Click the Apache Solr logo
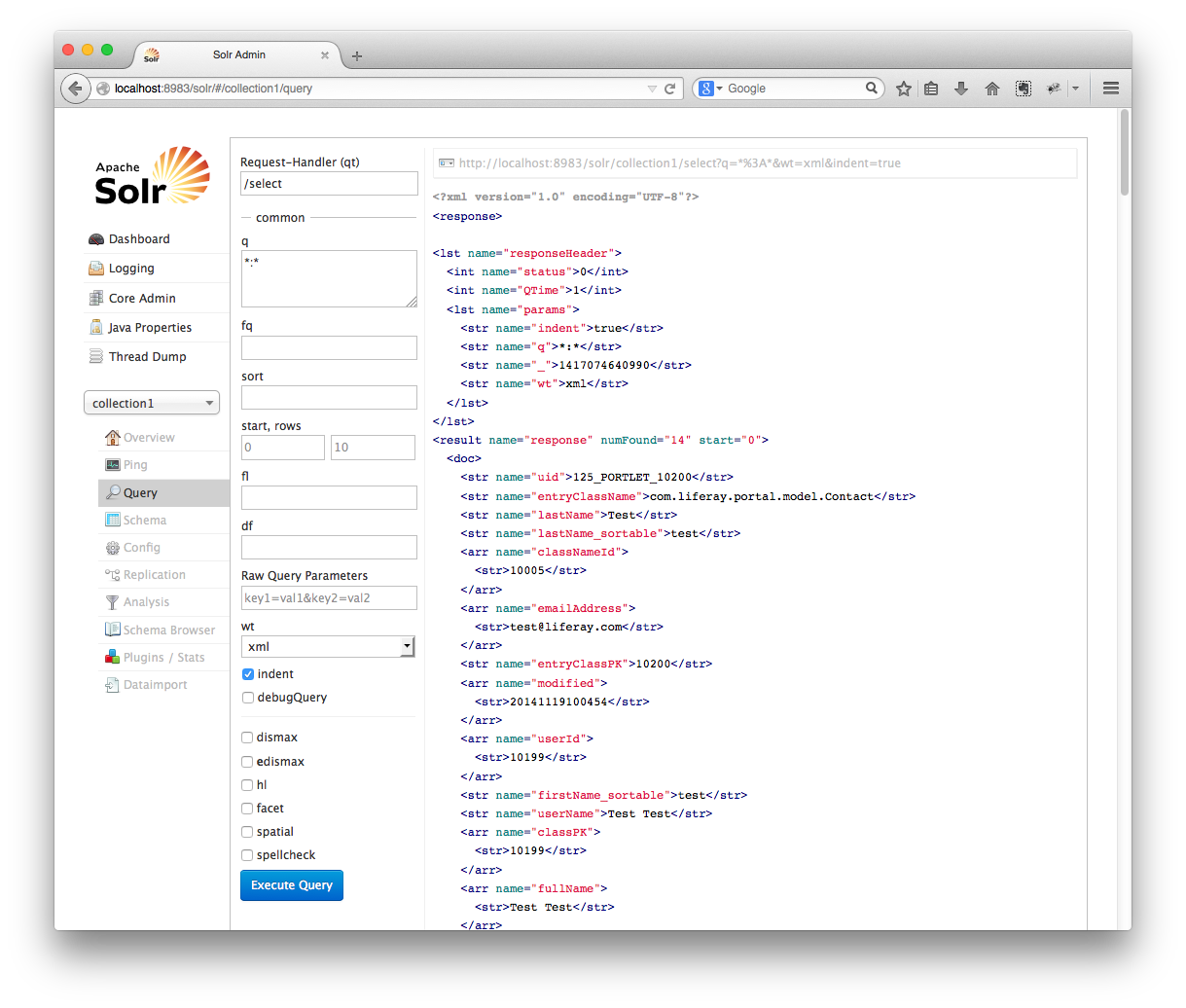The width and height of the screenshot is (1186, 1008). click(153, 176)
